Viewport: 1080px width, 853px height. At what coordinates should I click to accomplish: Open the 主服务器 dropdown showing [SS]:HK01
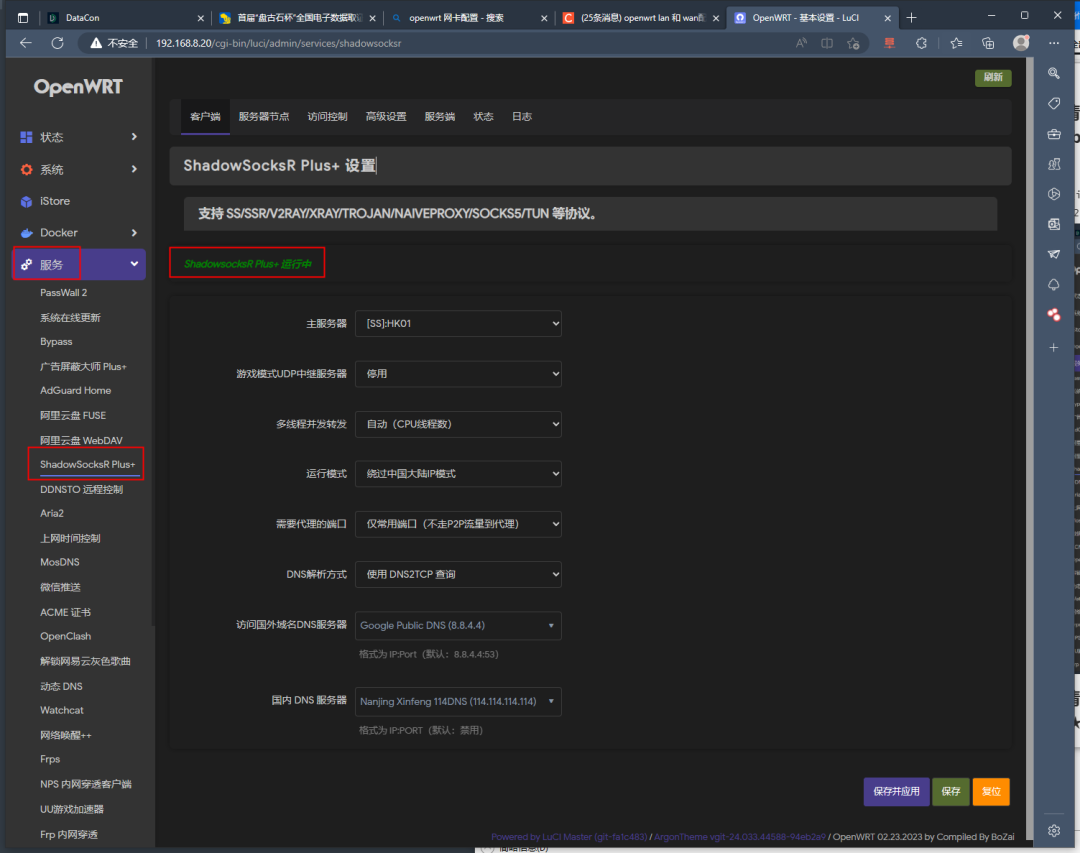[458, 323]
